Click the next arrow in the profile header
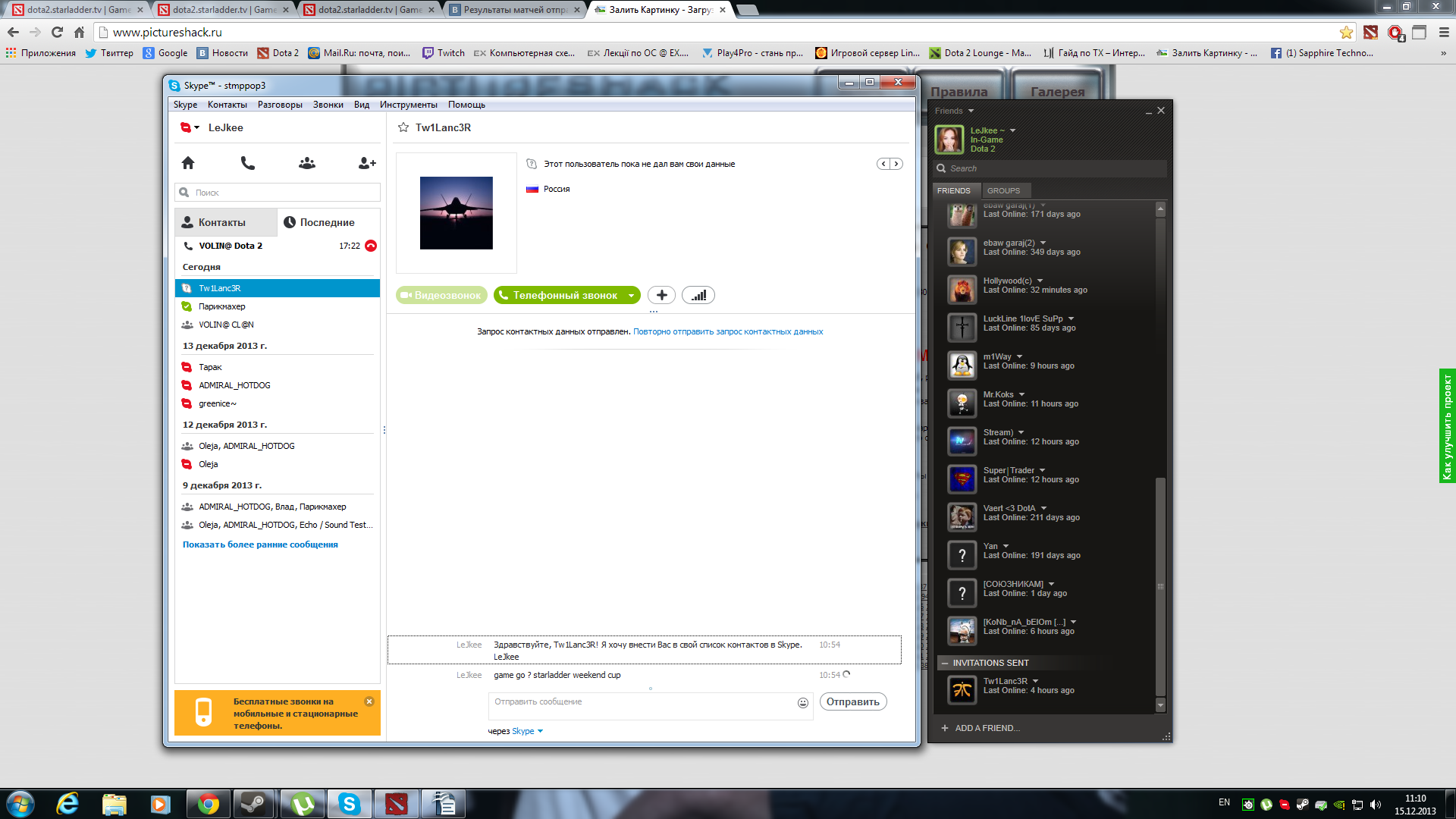Viewport: 1456px width, 819px height. click(x=896, y=164)
